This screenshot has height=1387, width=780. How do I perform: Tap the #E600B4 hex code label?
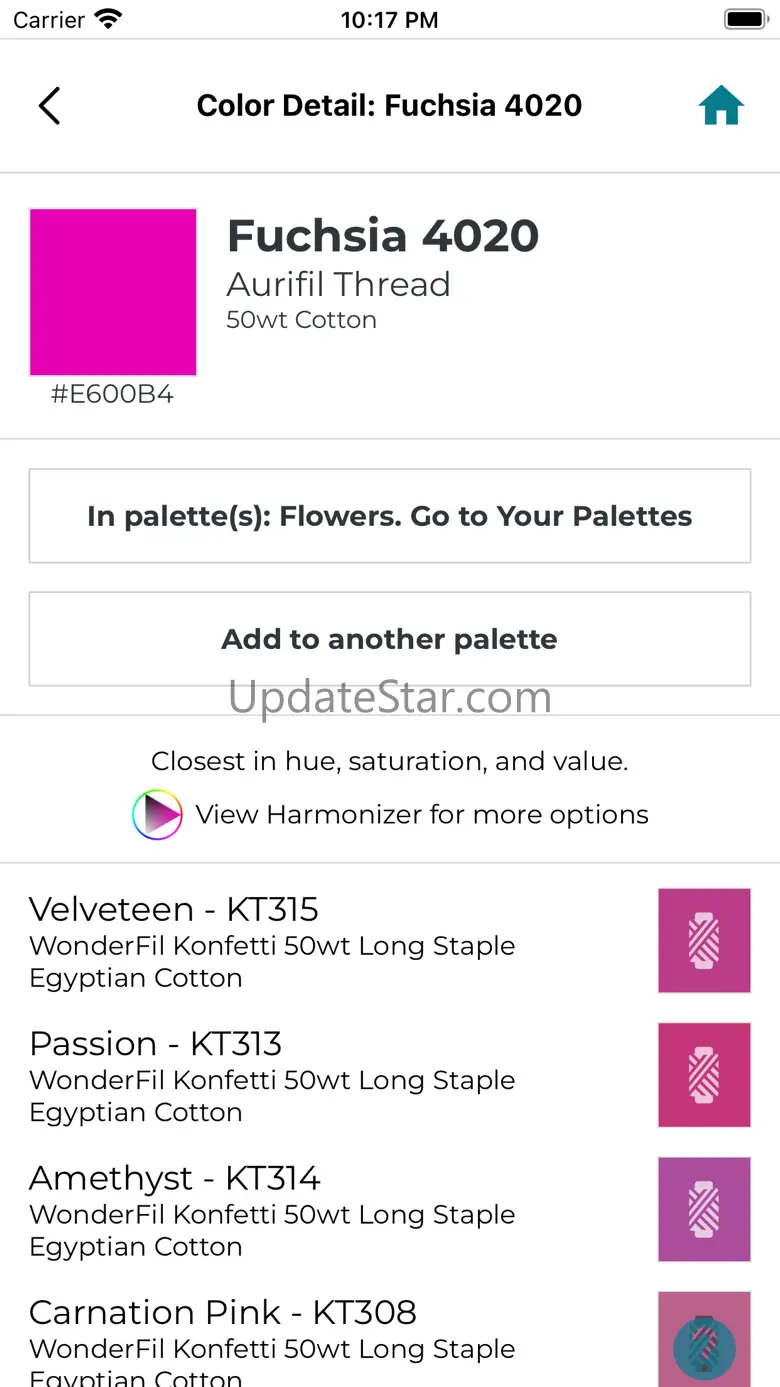[113, 395]
